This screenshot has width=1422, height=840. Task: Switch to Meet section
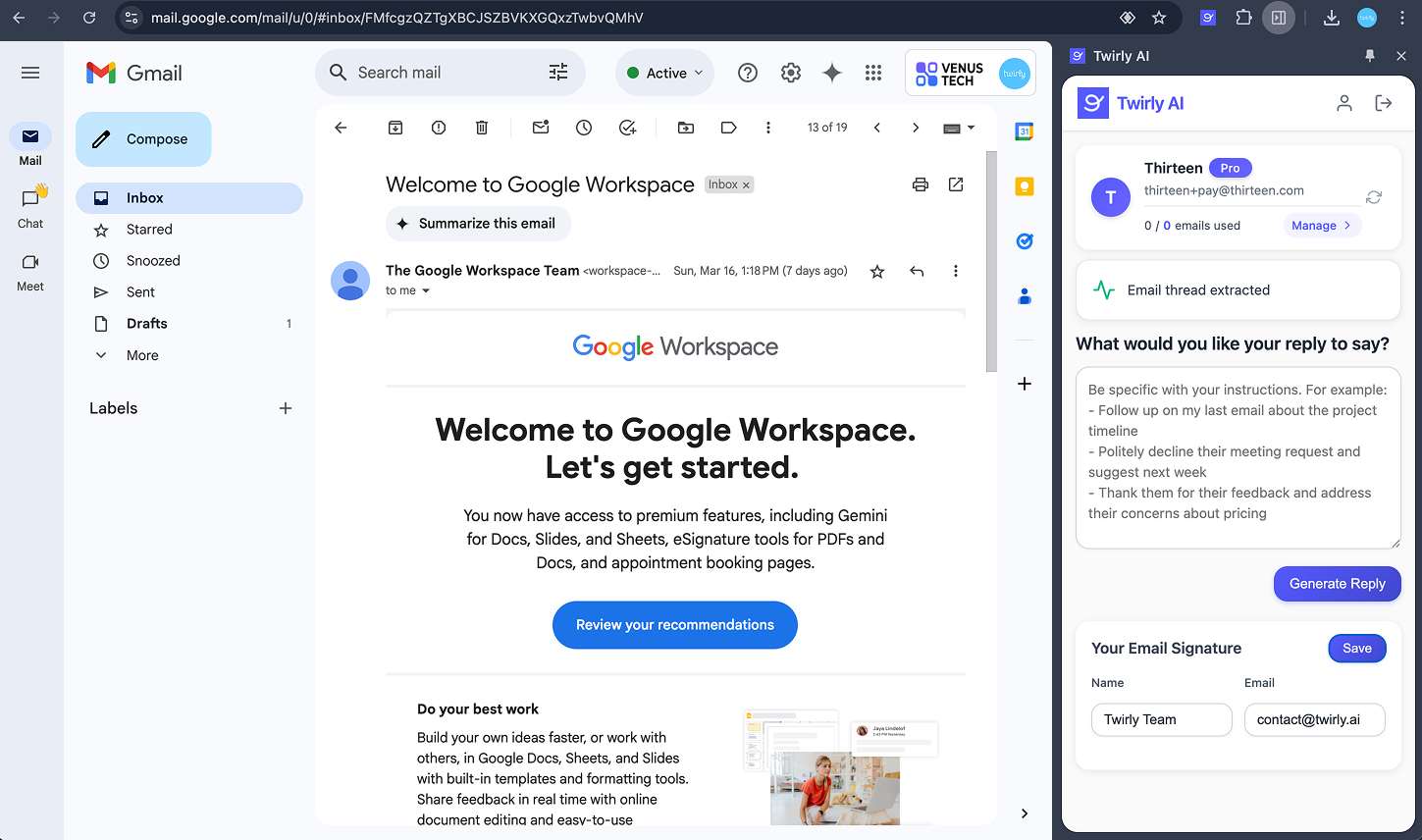(30, 272)
